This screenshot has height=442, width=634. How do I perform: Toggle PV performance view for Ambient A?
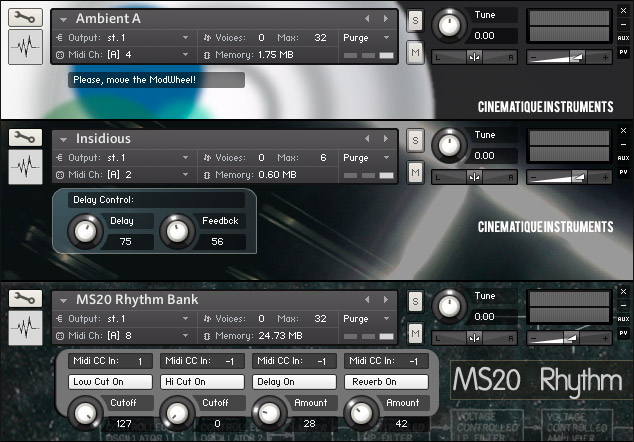point(623,52)
